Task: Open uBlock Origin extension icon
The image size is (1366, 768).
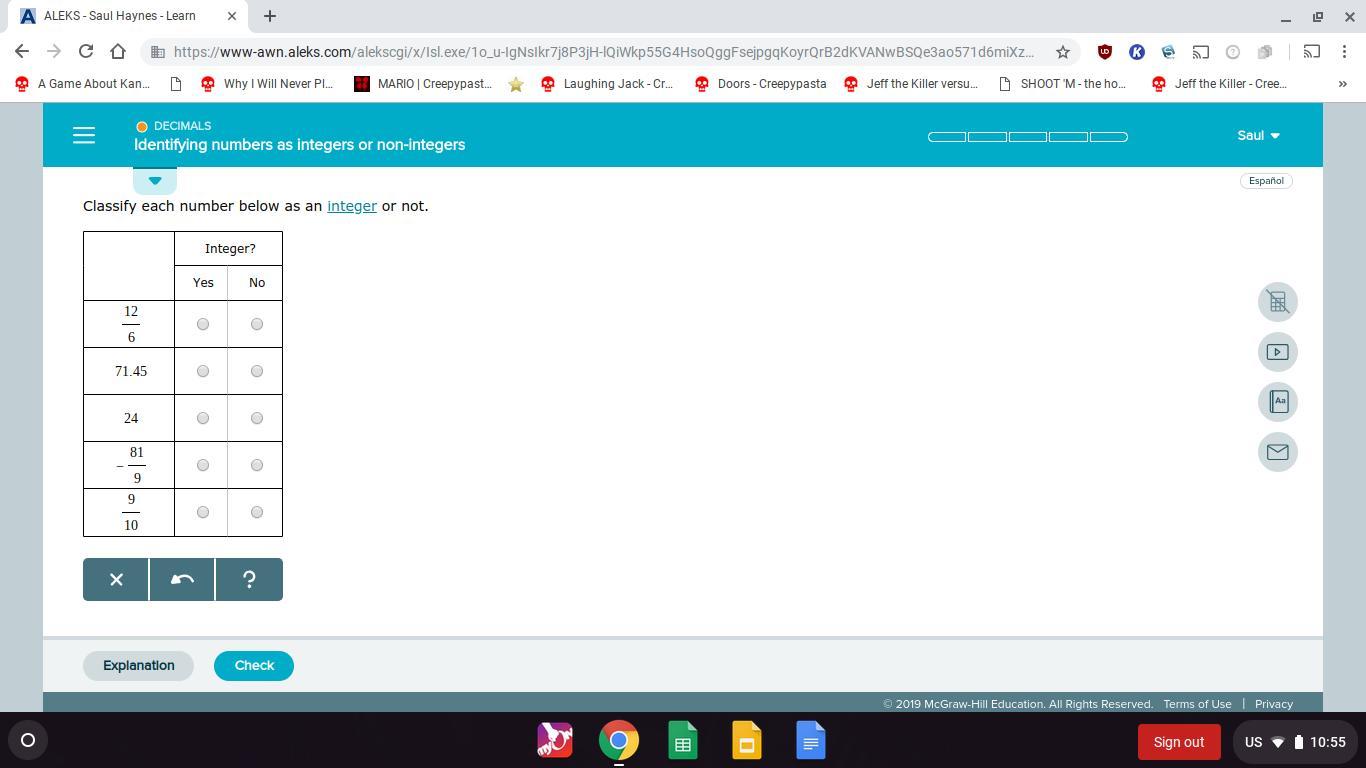Action: pos(1105,51)
